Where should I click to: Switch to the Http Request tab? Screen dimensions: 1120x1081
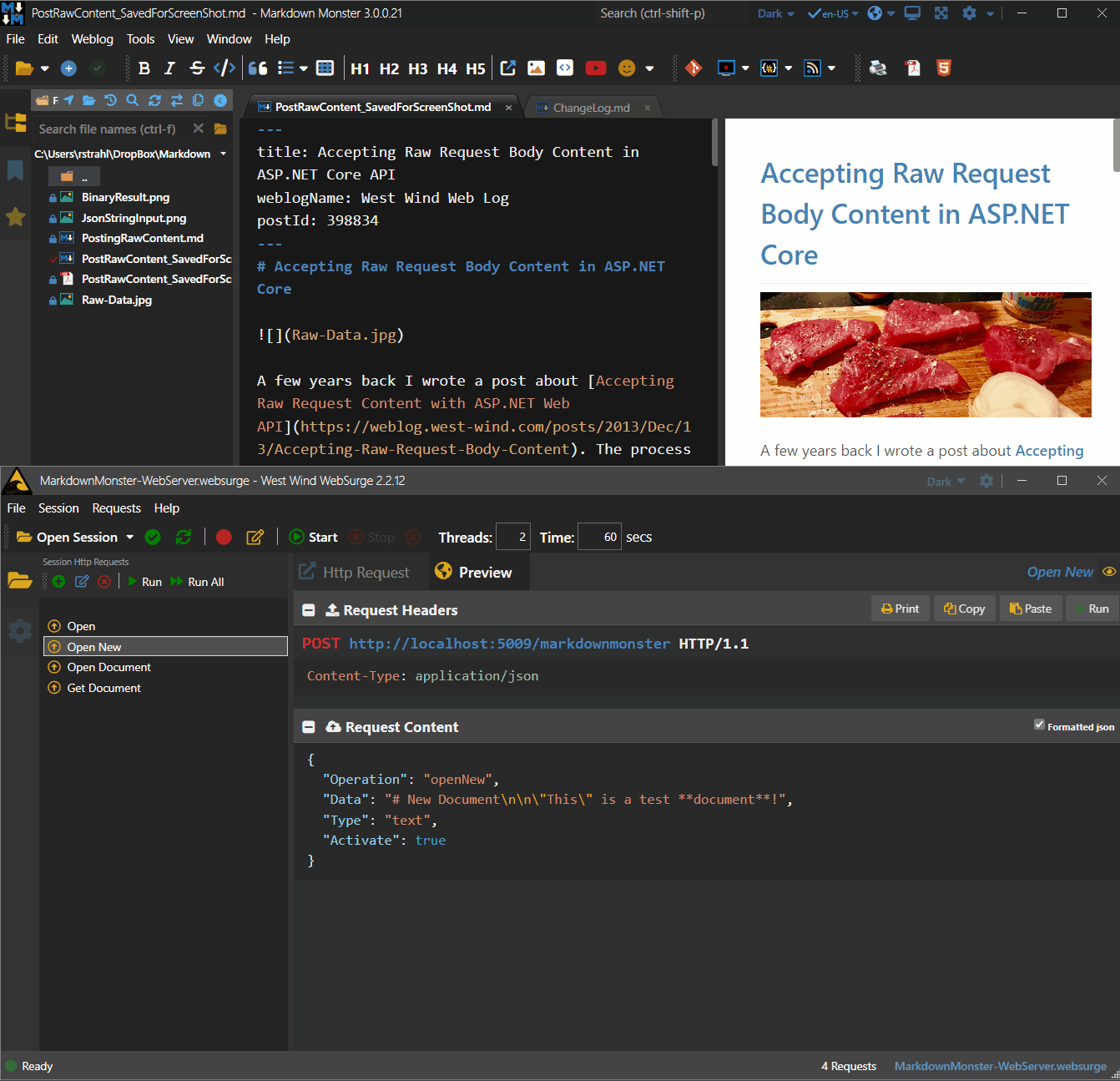coord(355,572)
